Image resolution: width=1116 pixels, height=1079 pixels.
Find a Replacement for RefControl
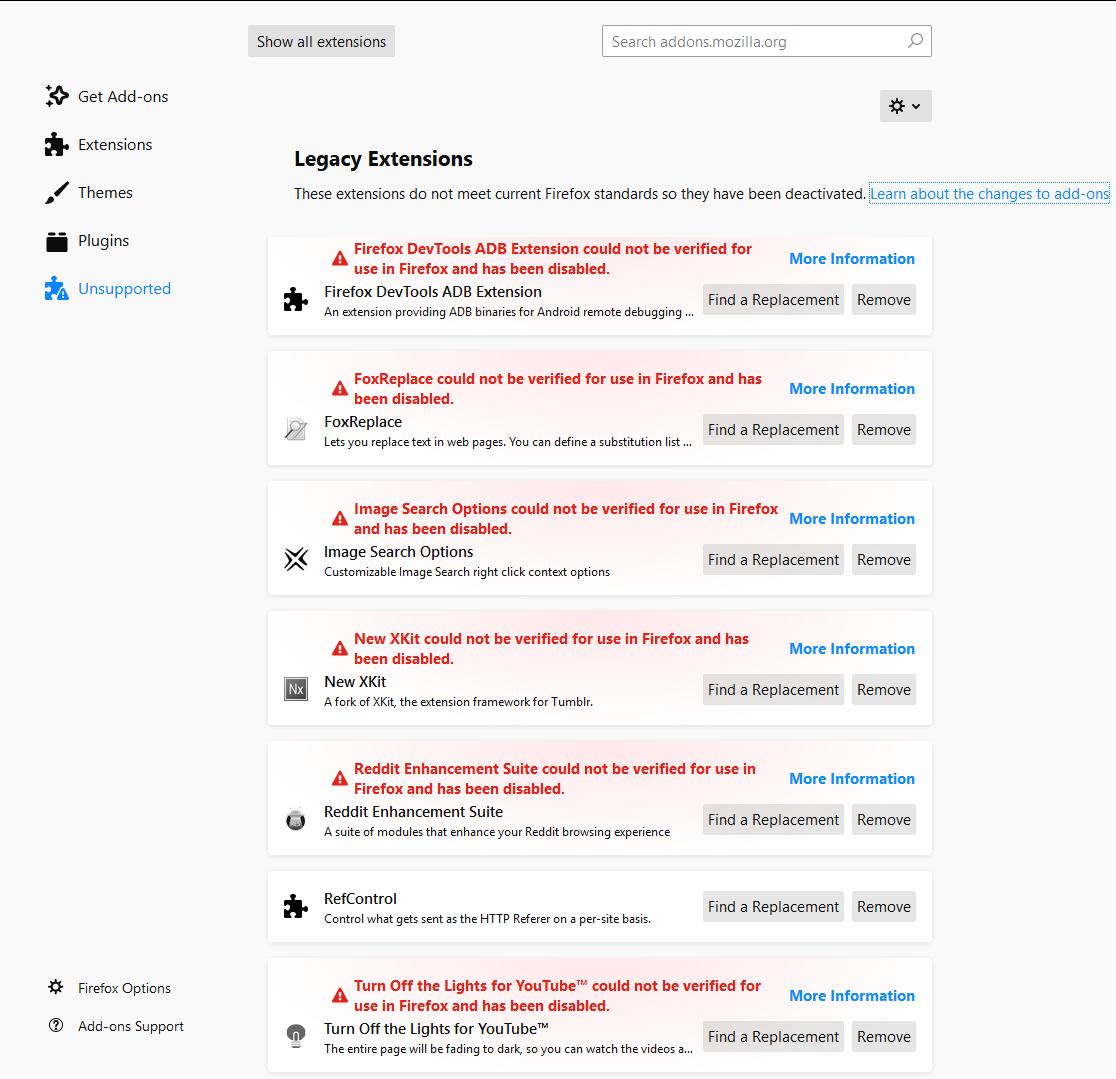point(773,907)
